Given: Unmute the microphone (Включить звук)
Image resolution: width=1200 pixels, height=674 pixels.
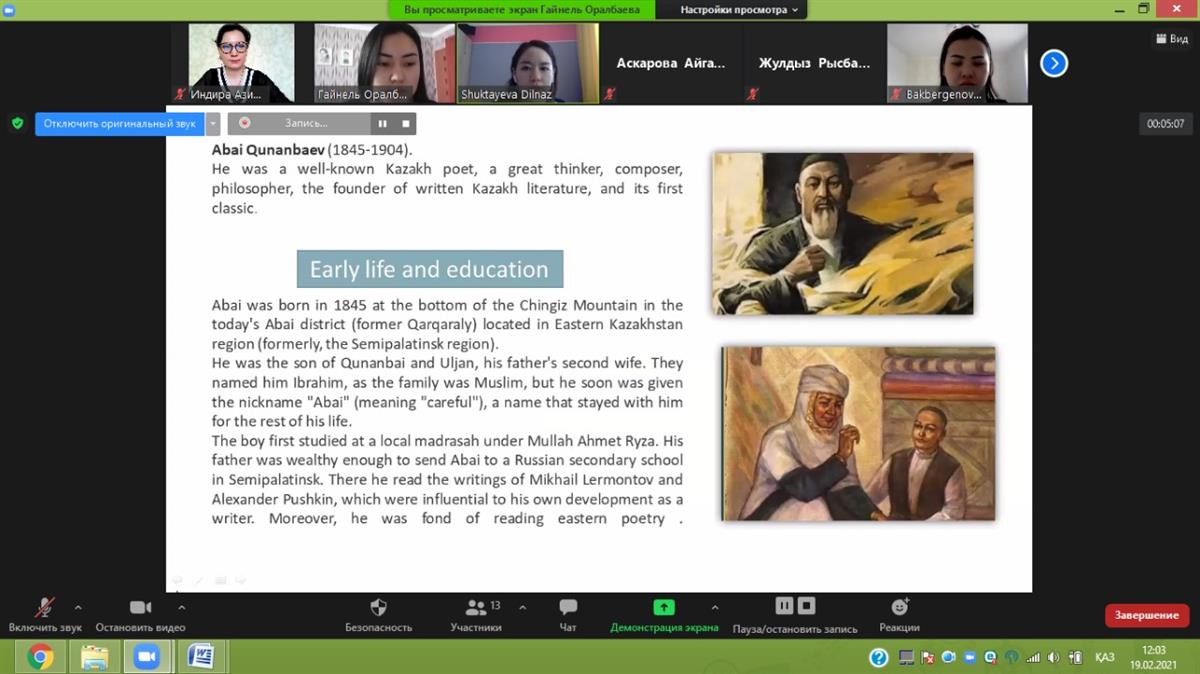Looking at the screenshot, I should (45, 608).
